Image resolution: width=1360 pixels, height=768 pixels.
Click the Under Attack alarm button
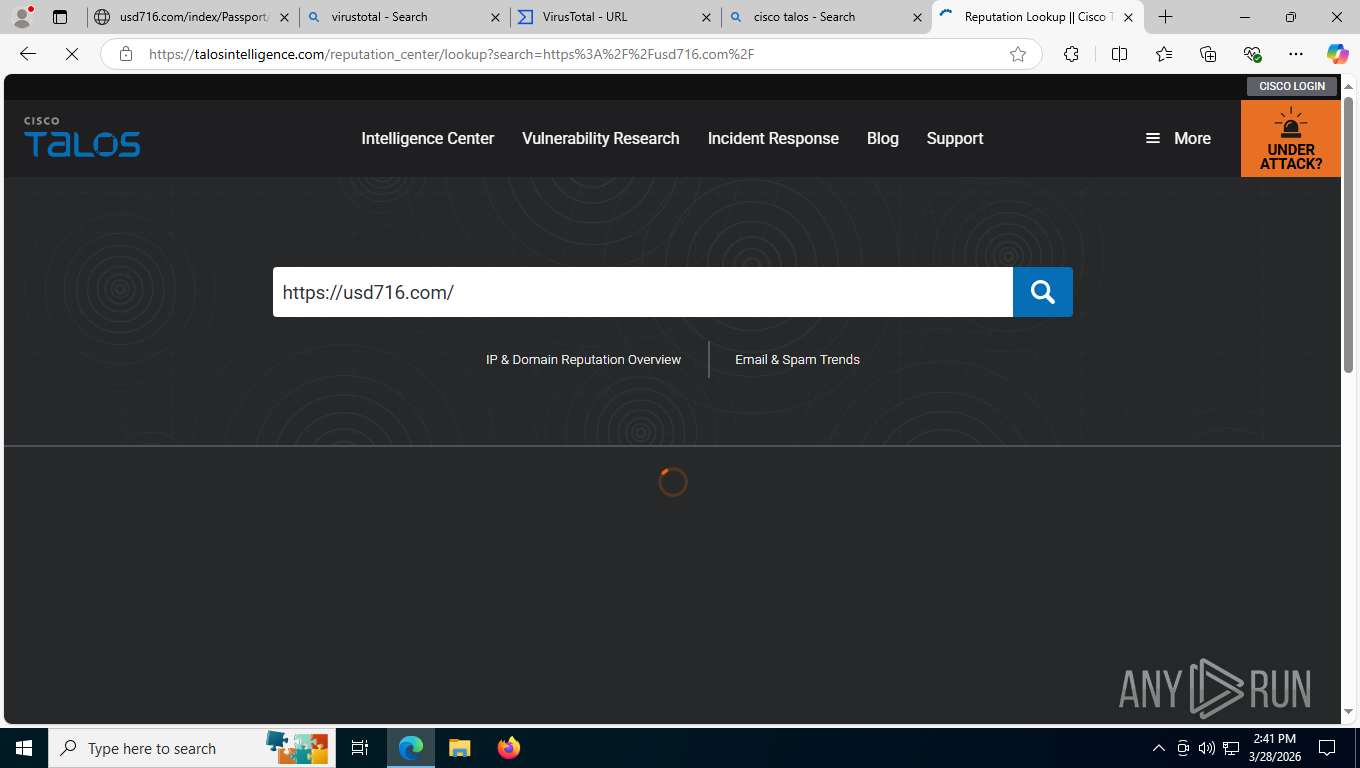pos(1290,139)
